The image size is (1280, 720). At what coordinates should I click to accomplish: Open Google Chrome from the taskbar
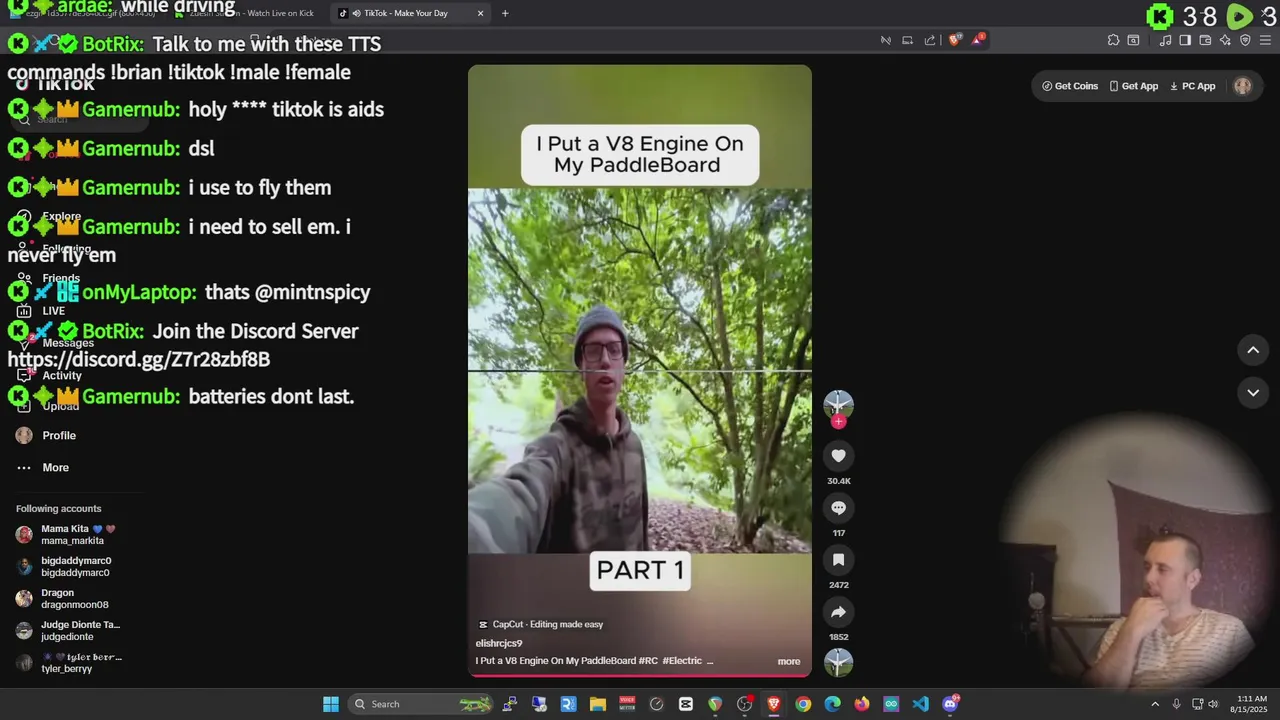pos(803,704)
